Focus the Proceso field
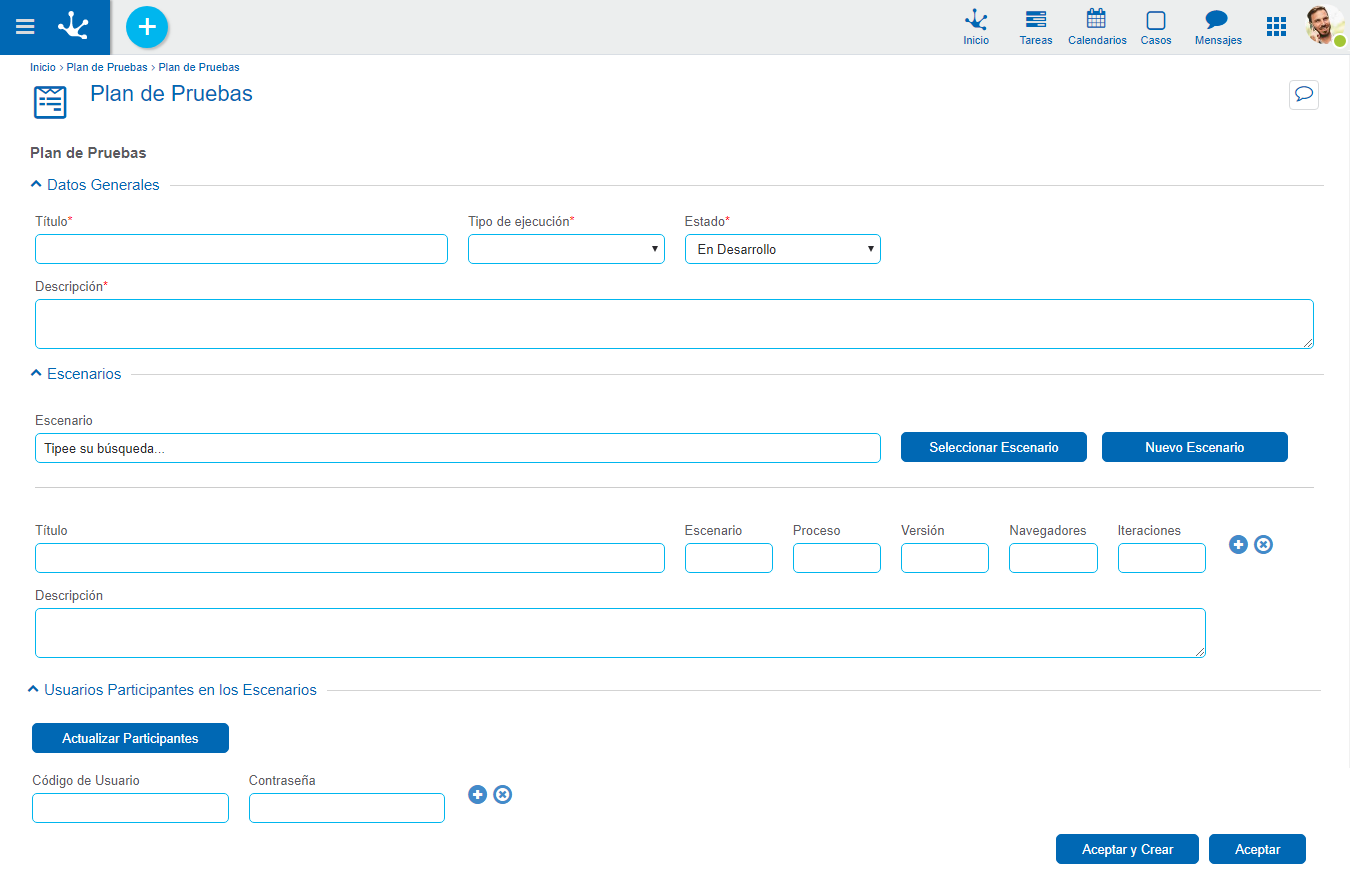The height and width of the screenshot is (885, 1350). coord(836,558)
